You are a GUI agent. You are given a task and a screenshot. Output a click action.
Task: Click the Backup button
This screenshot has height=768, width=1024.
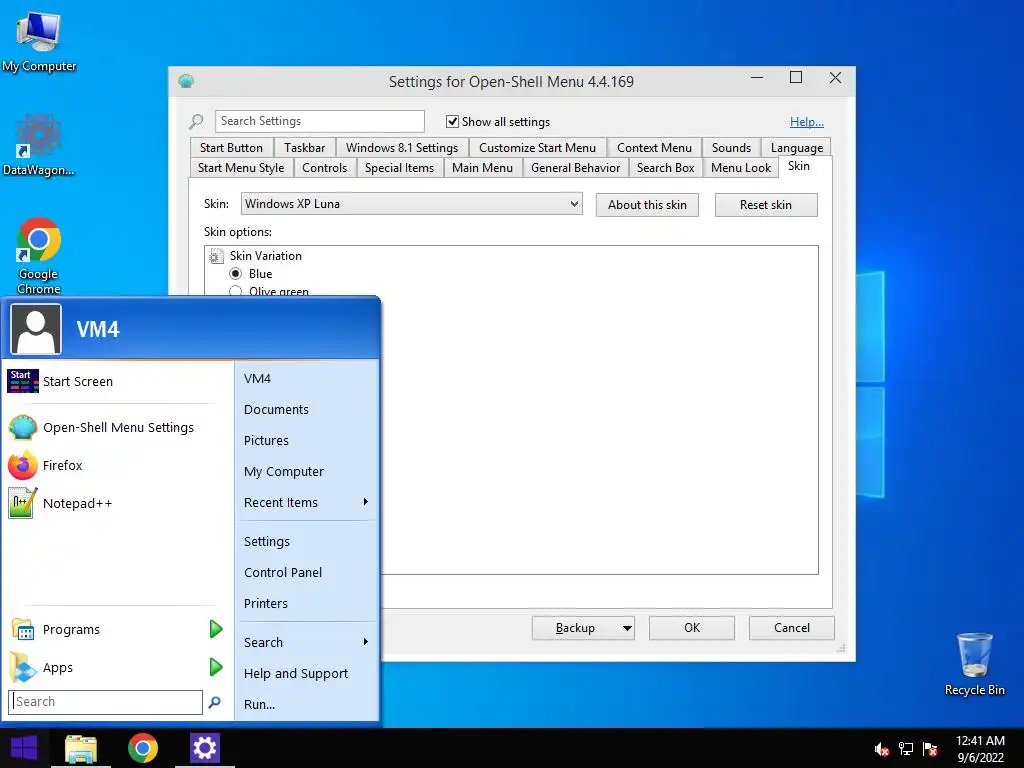pyautogui.click(x=575, y=628)
